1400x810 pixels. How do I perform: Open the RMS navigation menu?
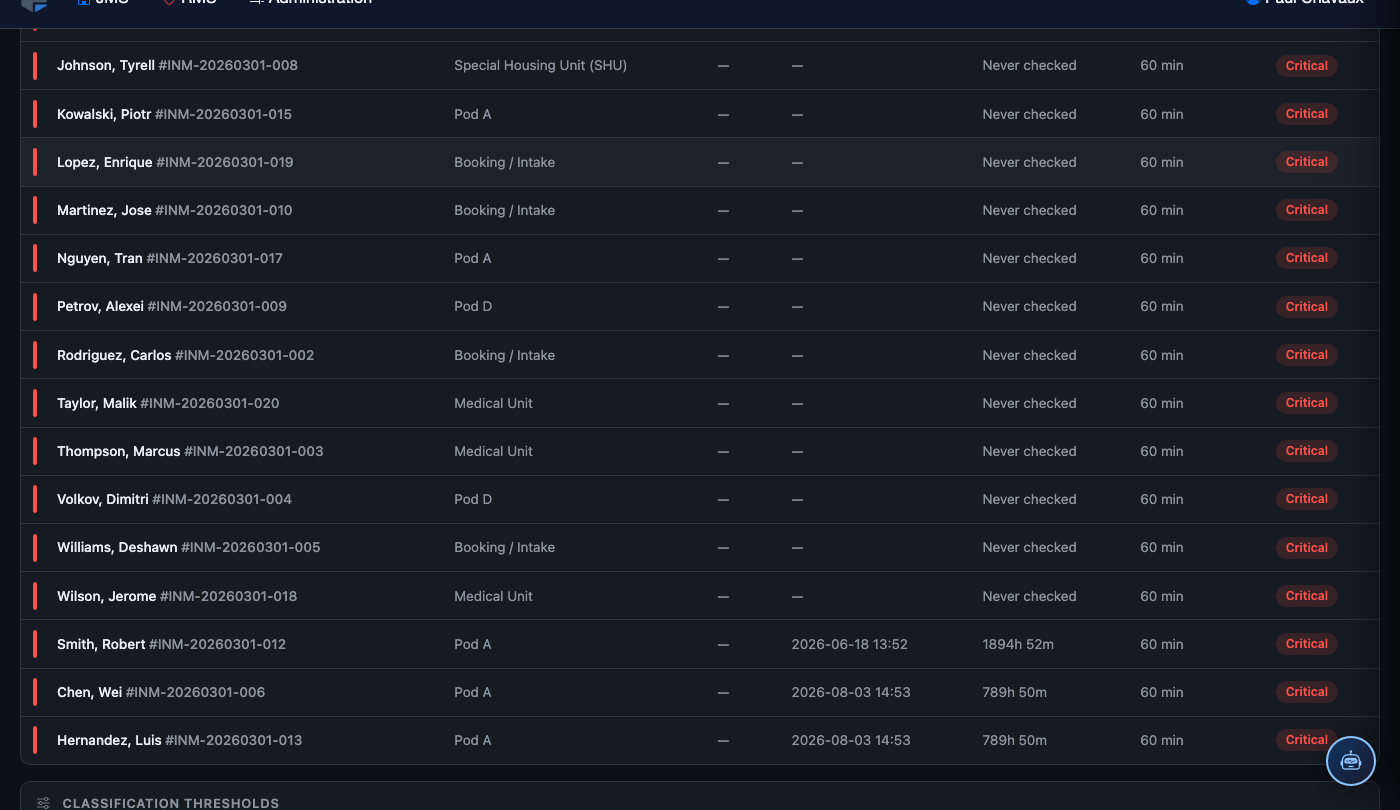click(189, 2)
